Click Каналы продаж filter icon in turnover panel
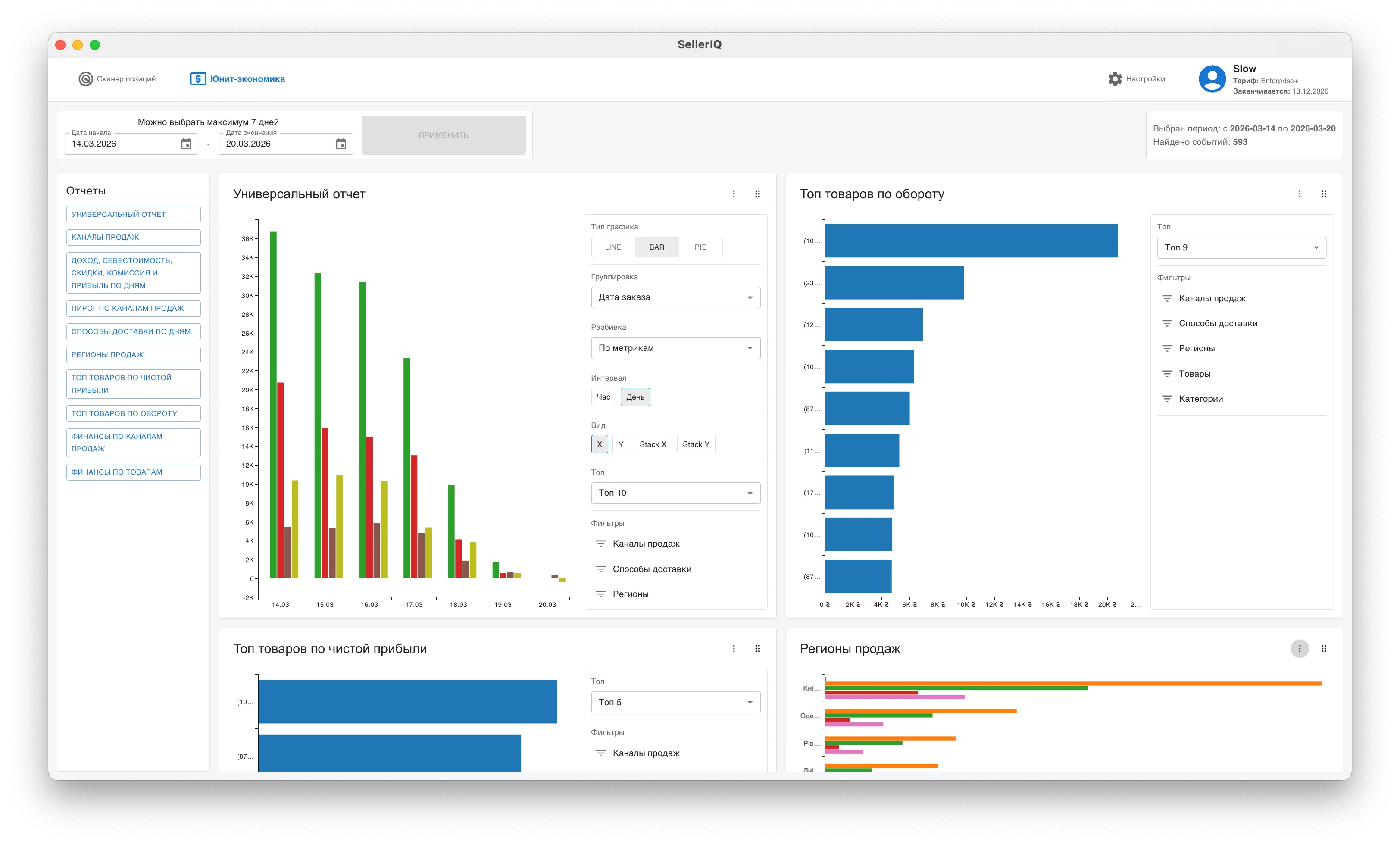Screen dimensions: 1400x844 tap(1166, 298)
